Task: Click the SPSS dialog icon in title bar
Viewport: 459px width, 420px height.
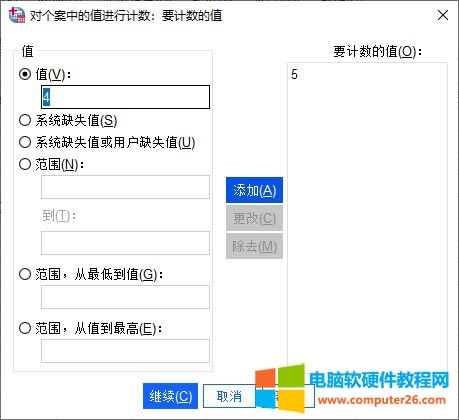Action: click(x=17, y=15)
